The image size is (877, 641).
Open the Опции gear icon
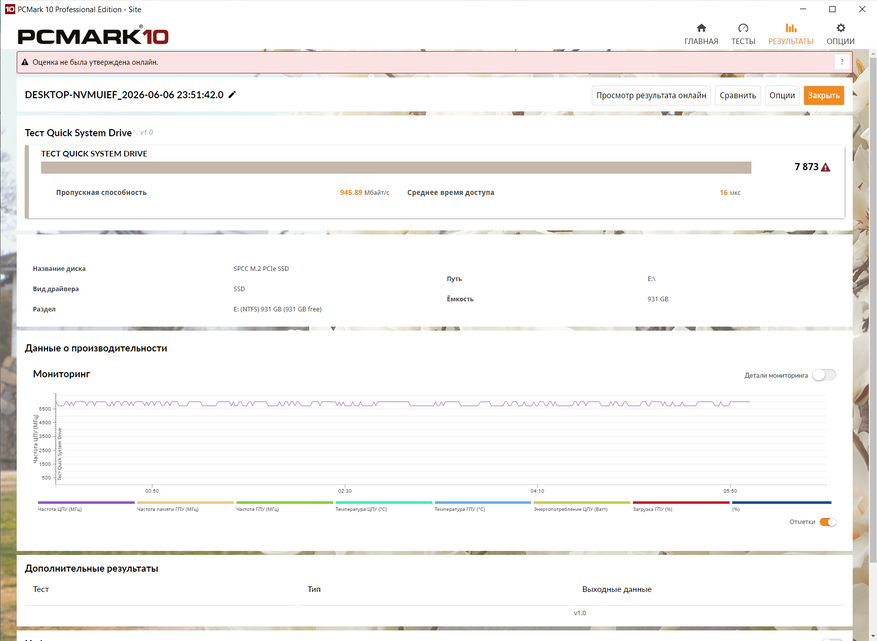[x=840, y=28]
